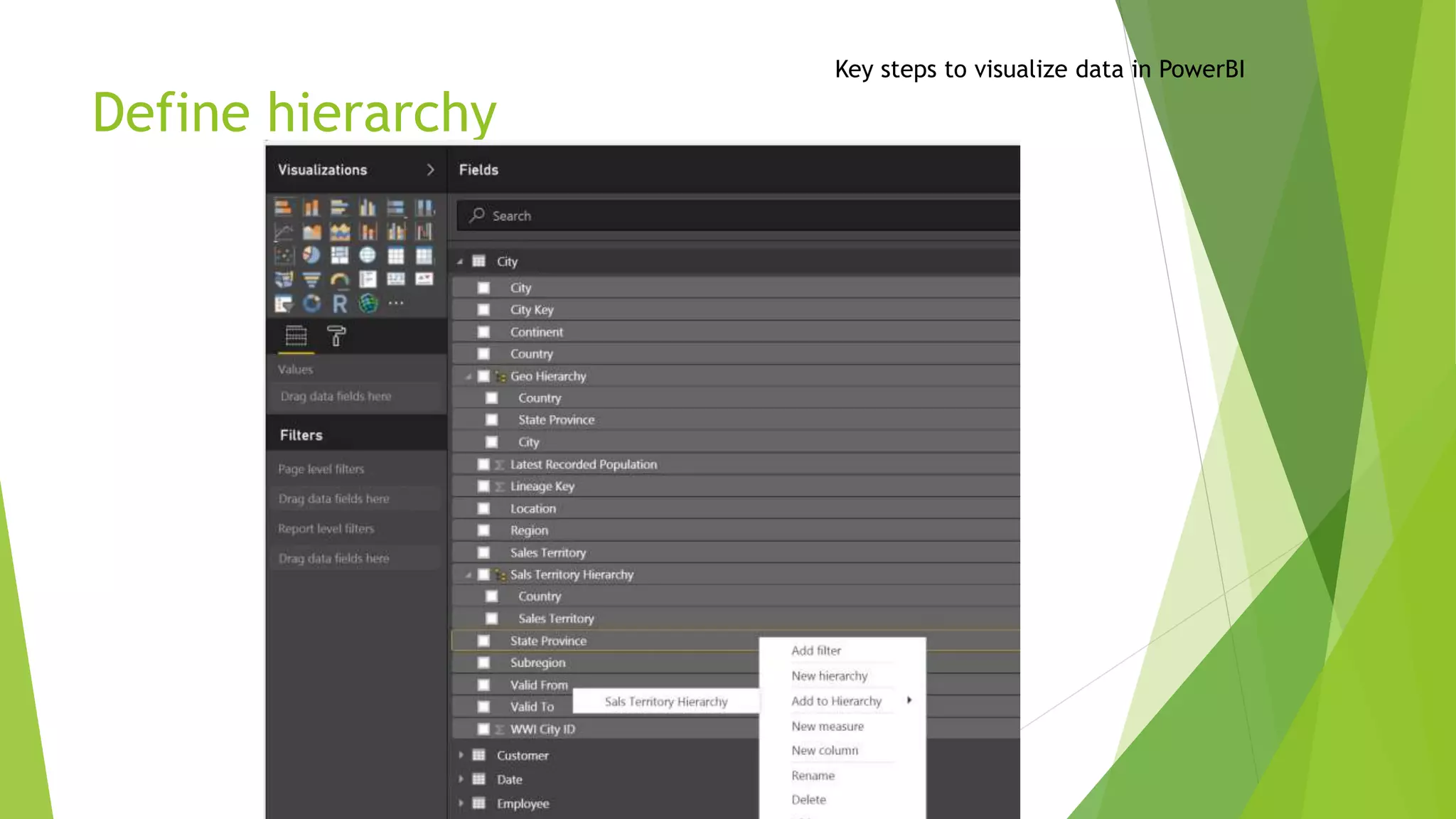
Task: Open the Format paint roller tab
Action: point(336,336)
